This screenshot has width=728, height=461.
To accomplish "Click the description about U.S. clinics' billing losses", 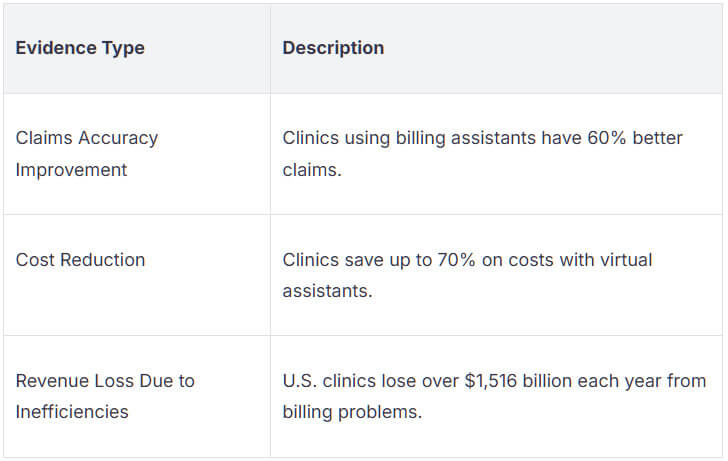I will [x=494, y=396].
